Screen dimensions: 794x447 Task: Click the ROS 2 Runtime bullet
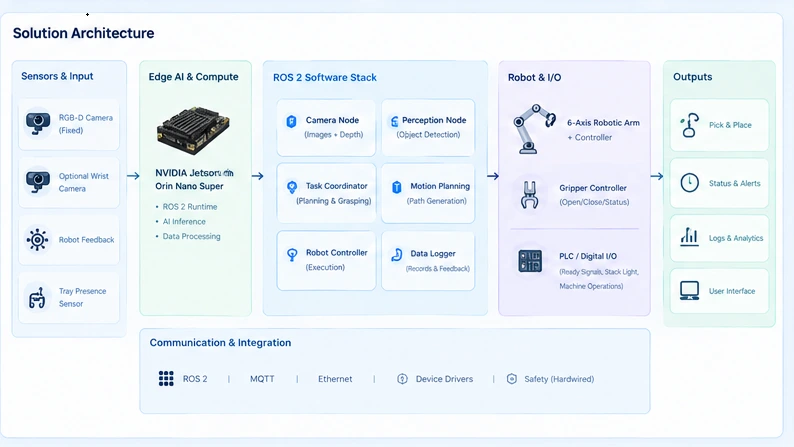pyautogui.click(x=190, y=207)
